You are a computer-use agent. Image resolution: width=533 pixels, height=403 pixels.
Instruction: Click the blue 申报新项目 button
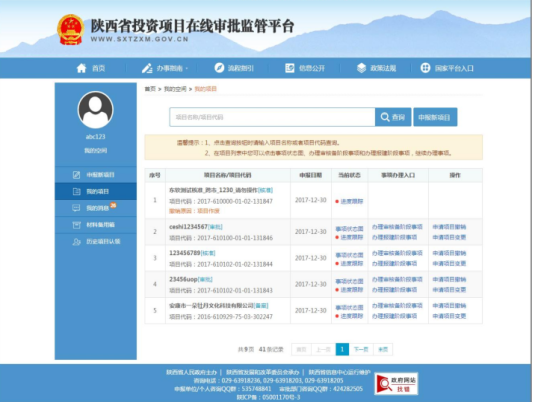tap(435, 117)
